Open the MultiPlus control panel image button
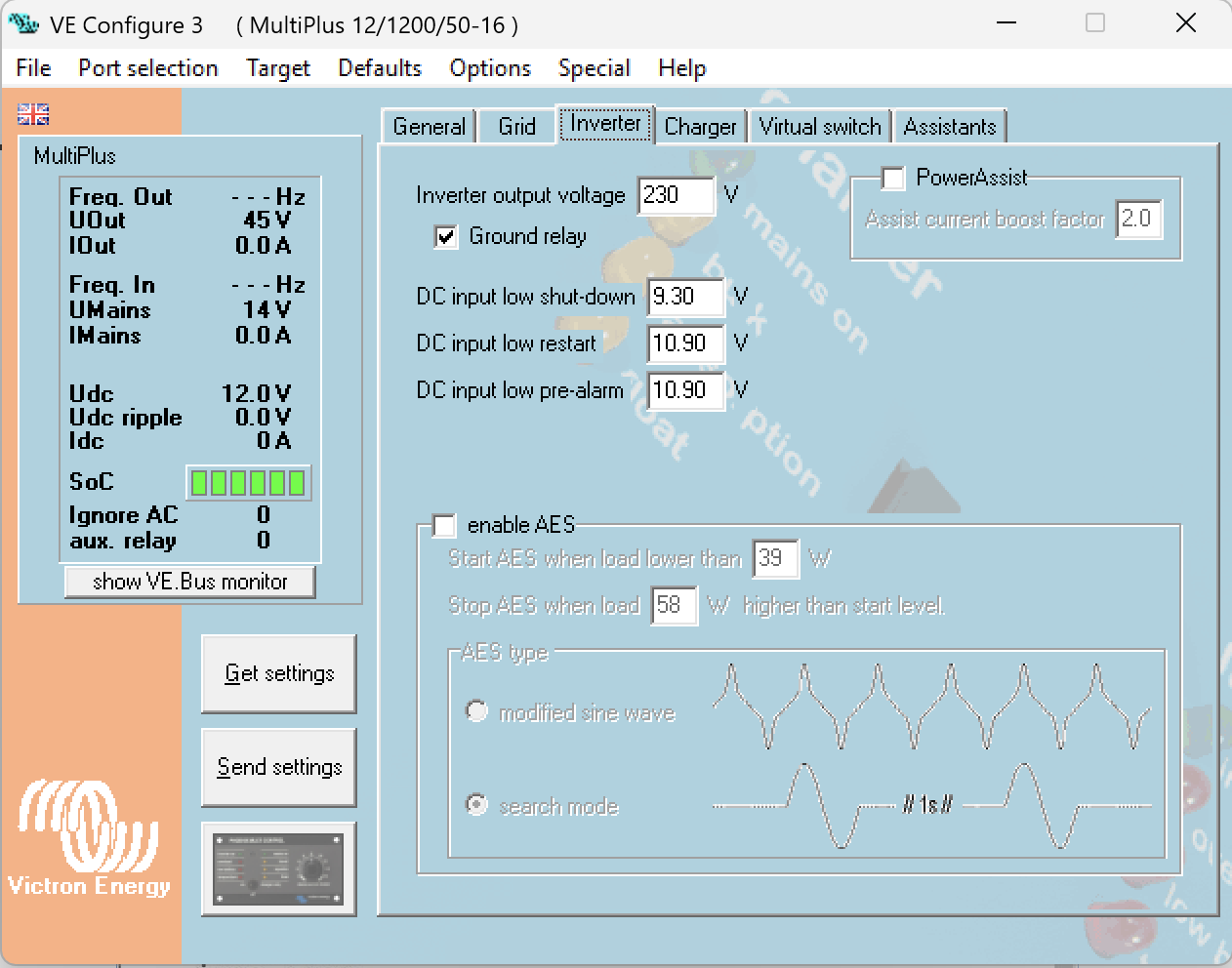The height and width of the screenshot is (968, 1232). (278, 868)
